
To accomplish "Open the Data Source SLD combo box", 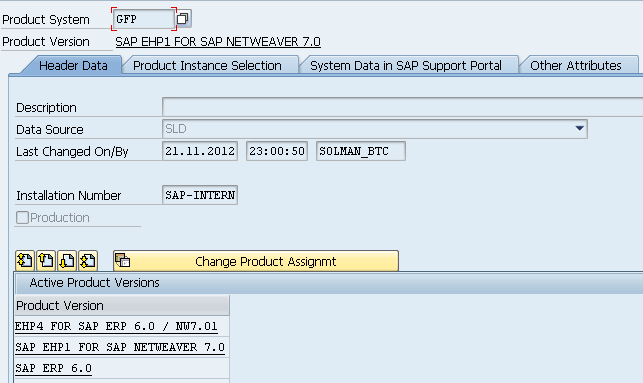I will 375,129.
